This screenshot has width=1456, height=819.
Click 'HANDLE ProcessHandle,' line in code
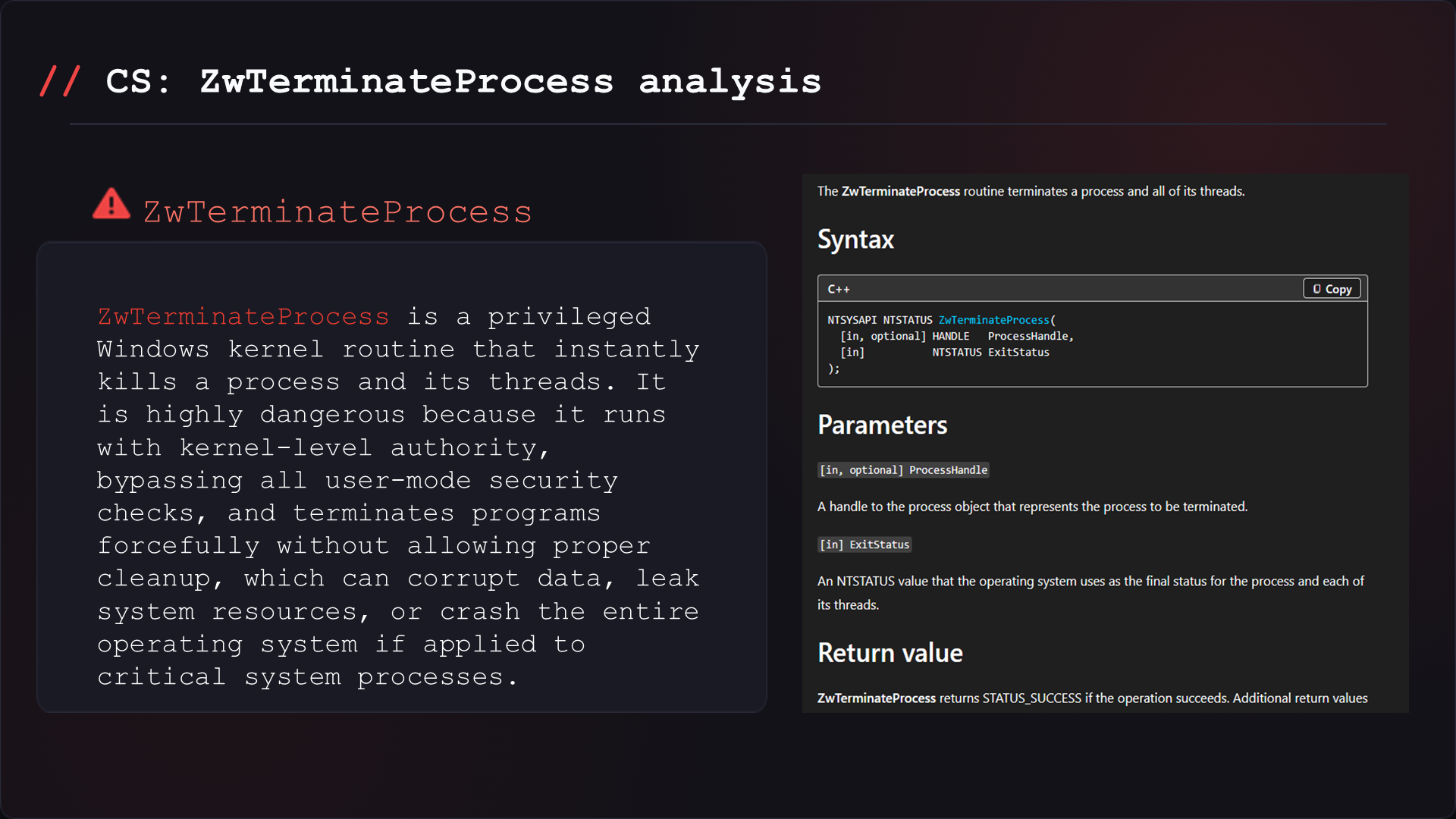point(1003,336)
